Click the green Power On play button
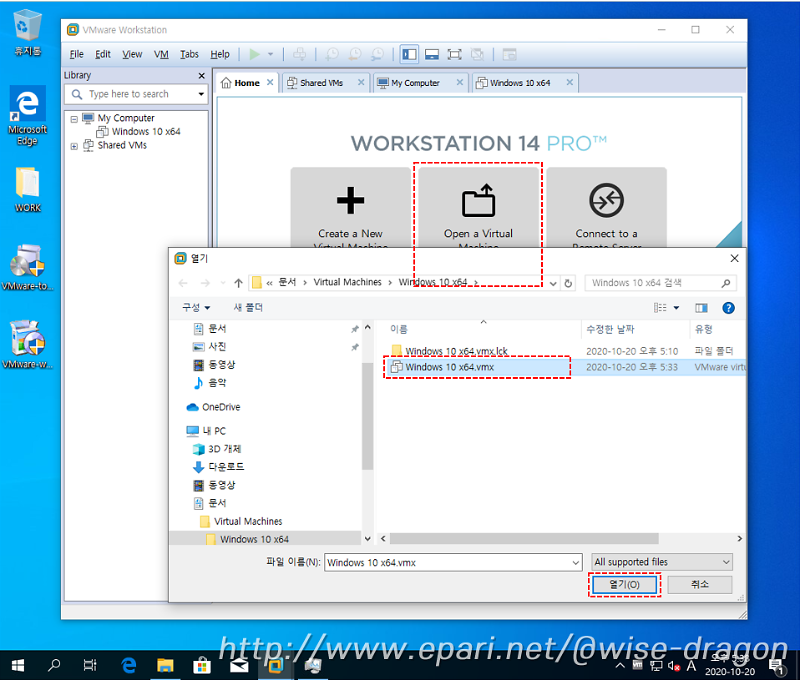This screenshot has width=800, height=680. pyautogui.click(x=255, y=54)
